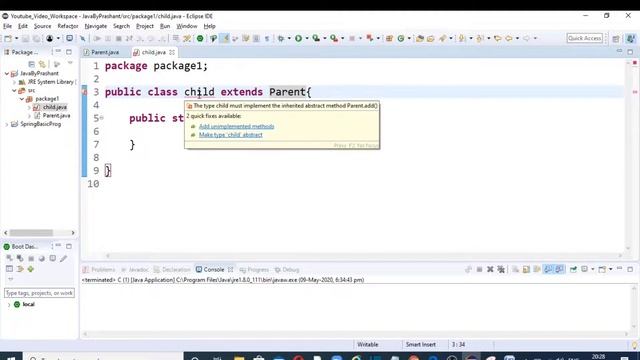Open the Navigate menu
This screenshot has width=640, height=360.
[96, 26]
